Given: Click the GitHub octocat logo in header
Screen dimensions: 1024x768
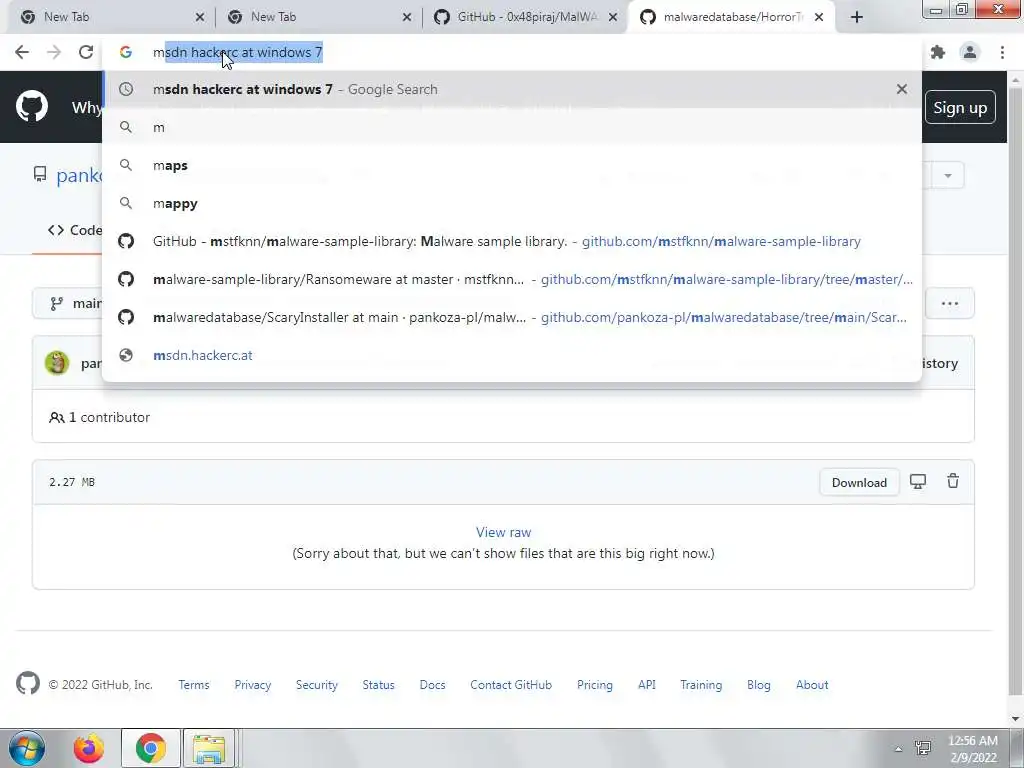Looking at the screenshot, I should pos(32,106).
